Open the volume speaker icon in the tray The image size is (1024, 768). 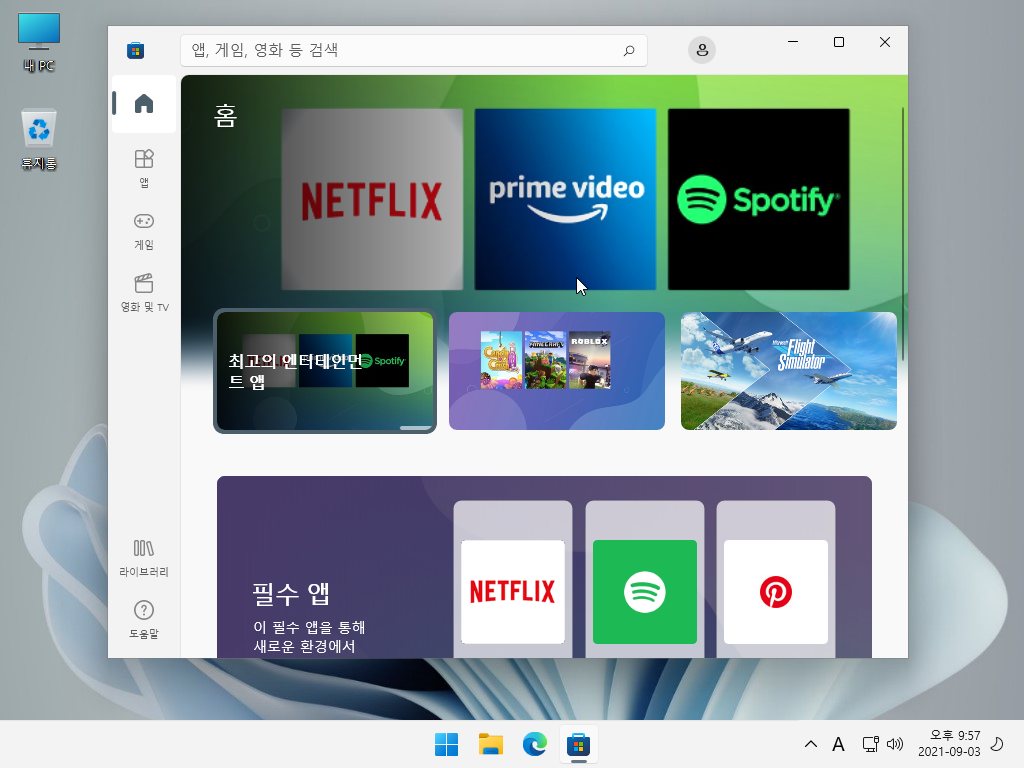tap(895, 744)
